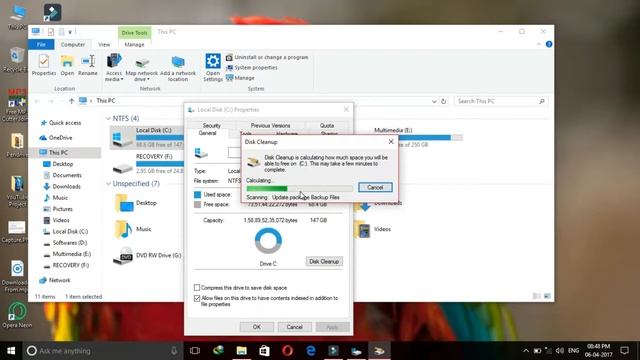Click the Back navigation arrow
640x360 pixels.
click(x=37, y=101)
